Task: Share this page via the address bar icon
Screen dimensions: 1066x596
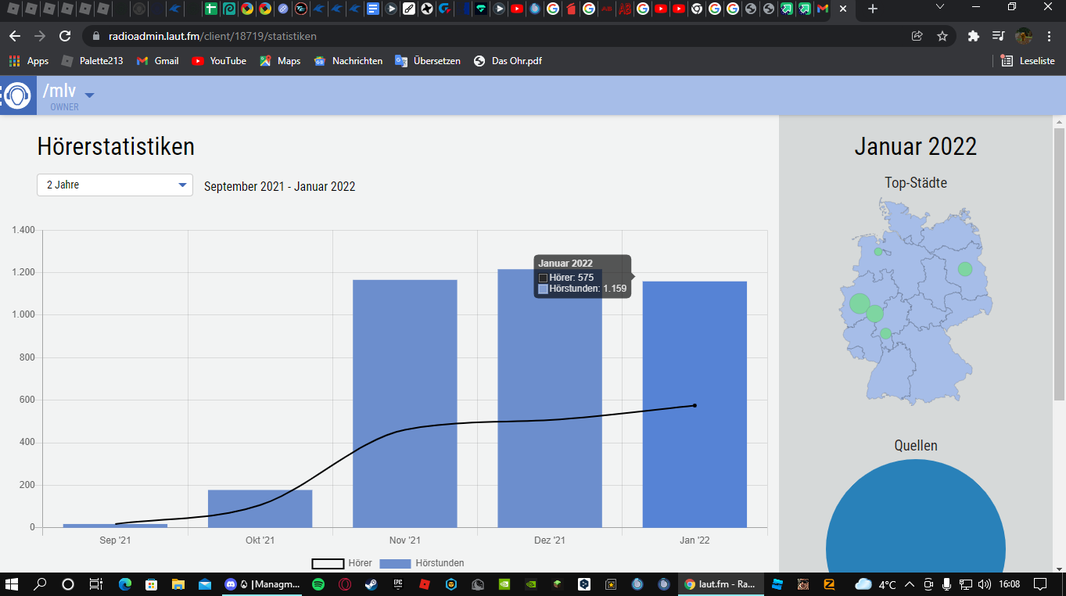Action: [x=916, y=36]
